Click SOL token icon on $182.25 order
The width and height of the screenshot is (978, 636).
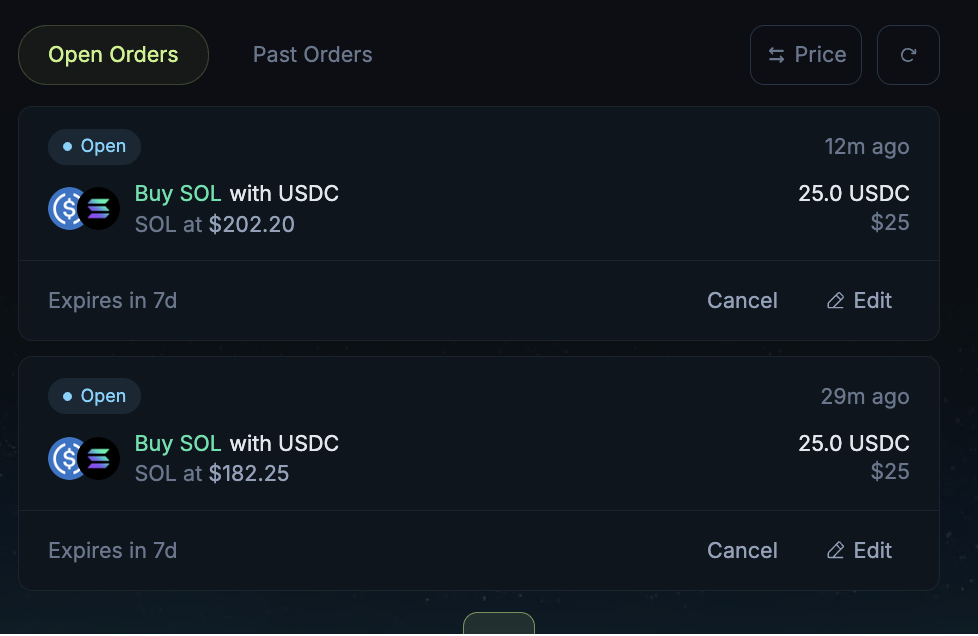tap(99, 458)
